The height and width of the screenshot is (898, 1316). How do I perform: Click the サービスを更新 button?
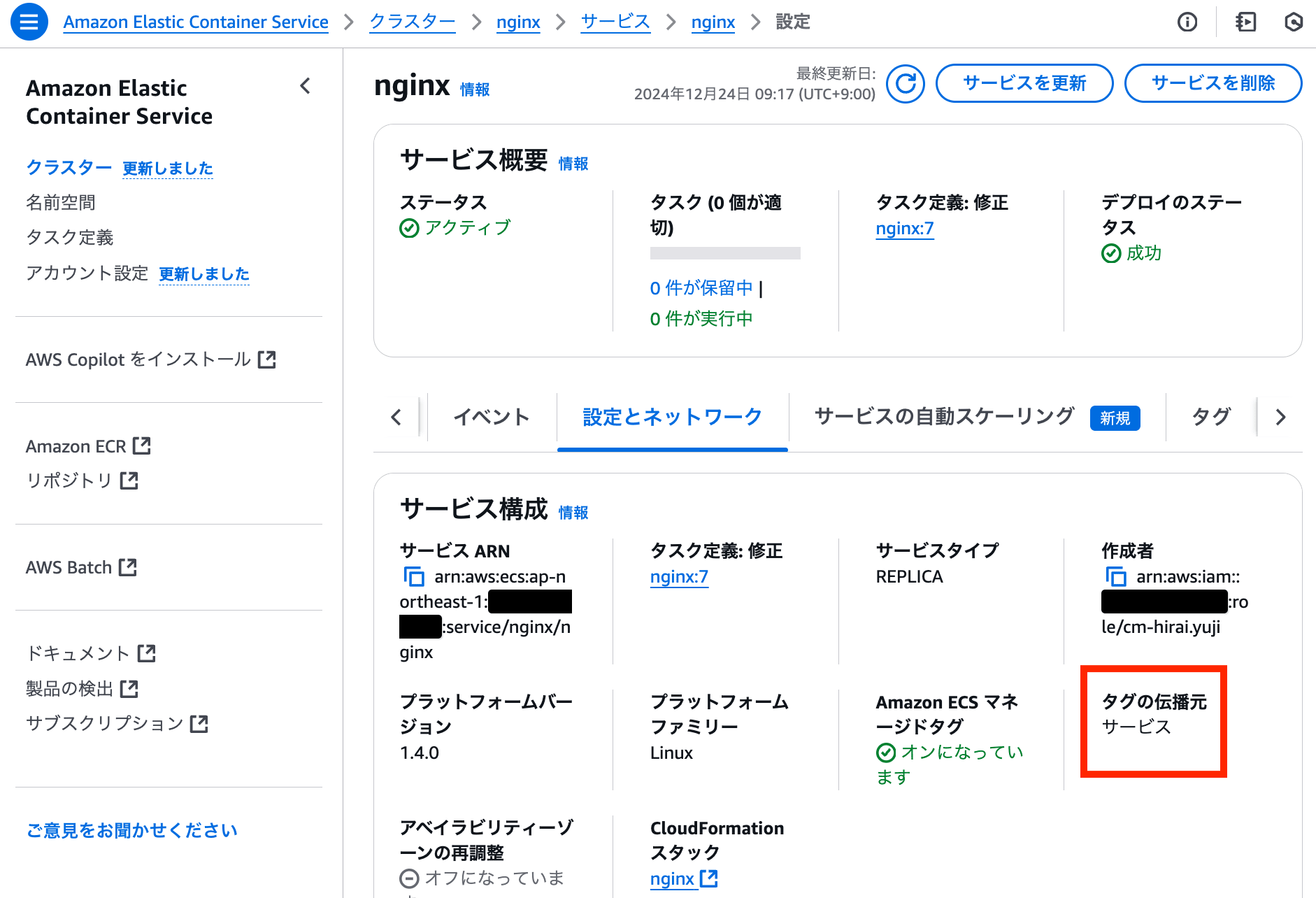[x=1024, y=83]
